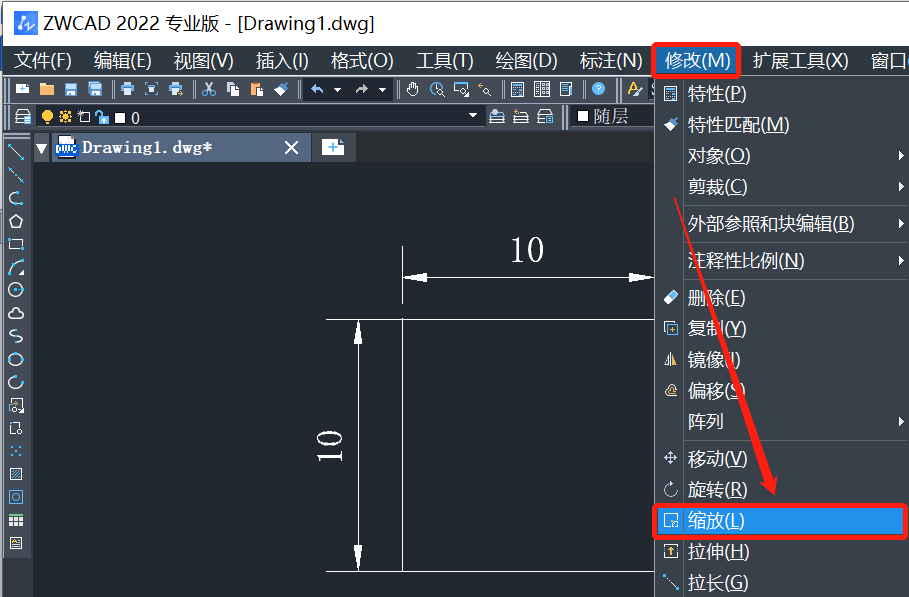Screen dimensions: 909x597
Task: Open the 视图(V) menu
Action: (203, 60)
